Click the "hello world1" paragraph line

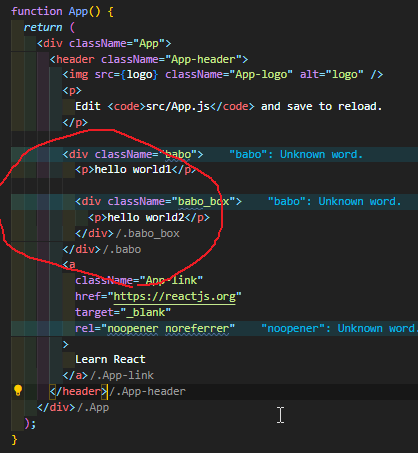[x=136, y=170]
